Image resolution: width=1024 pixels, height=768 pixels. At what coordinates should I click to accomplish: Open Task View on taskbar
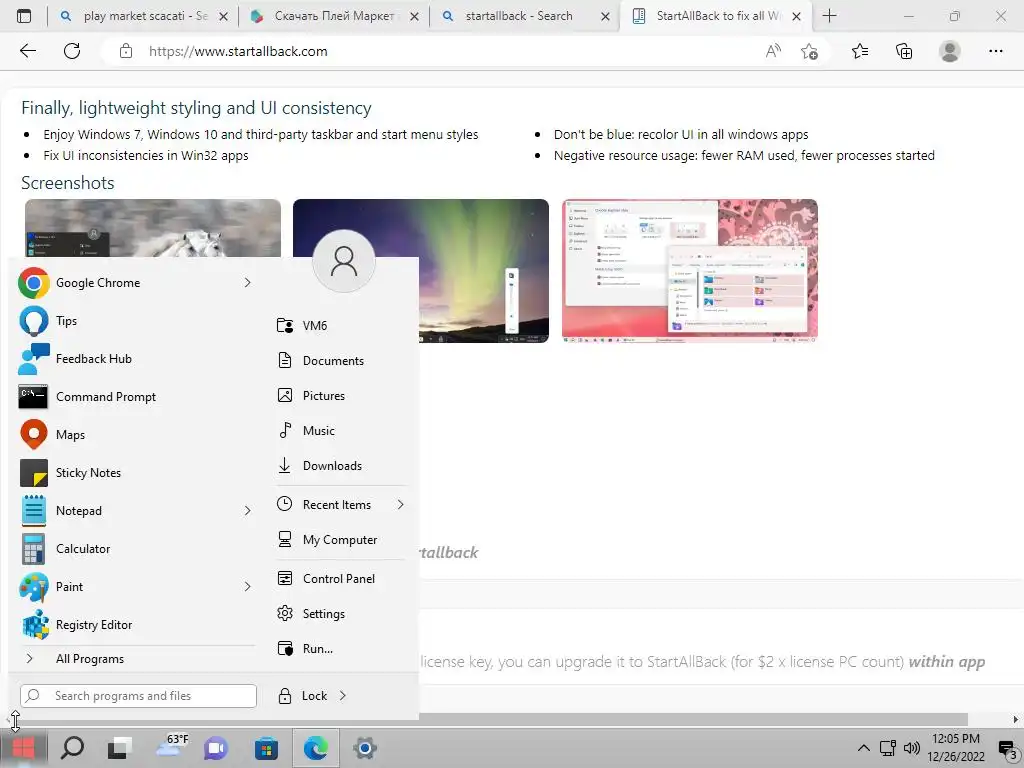pyautogui.click(x=120, y=748)
